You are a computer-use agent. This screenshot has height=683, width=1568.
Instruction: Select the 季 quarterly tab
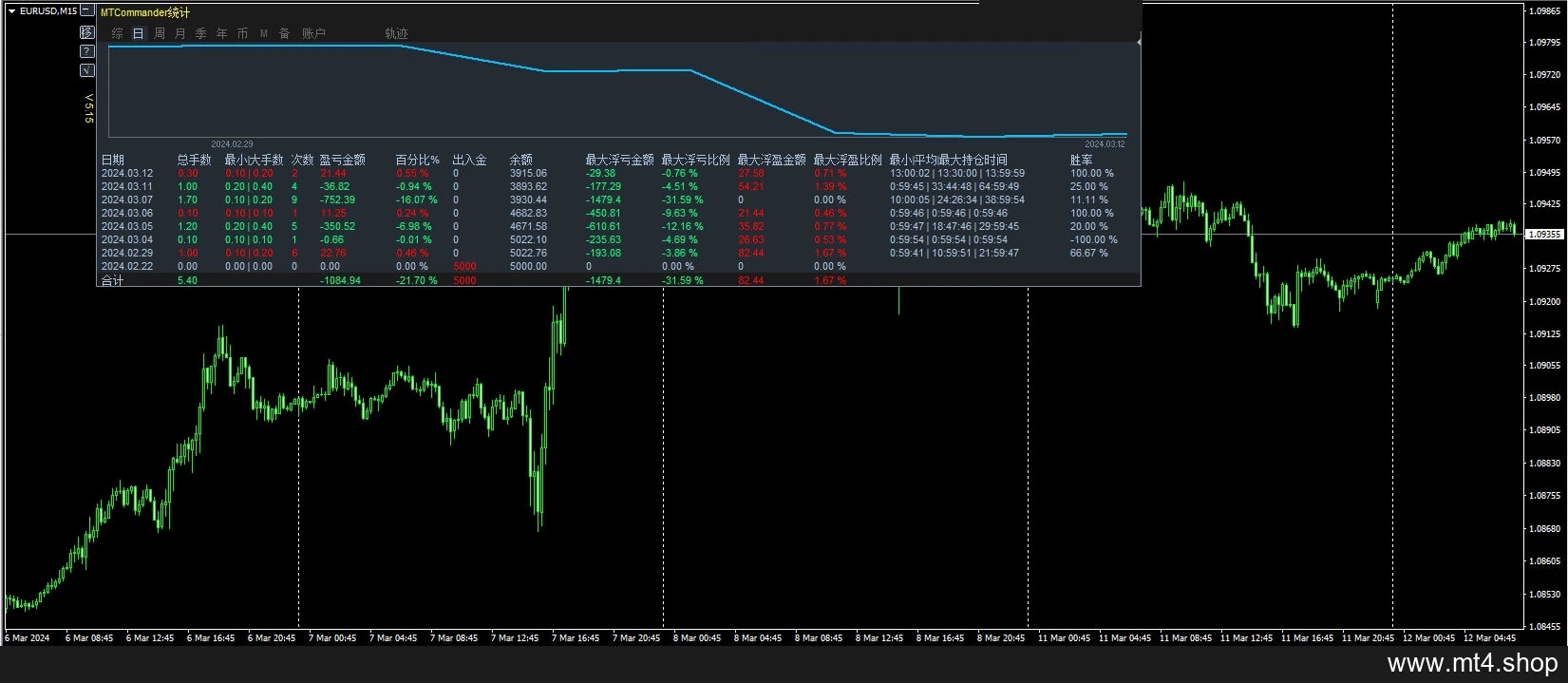click(x=201, y=33)
